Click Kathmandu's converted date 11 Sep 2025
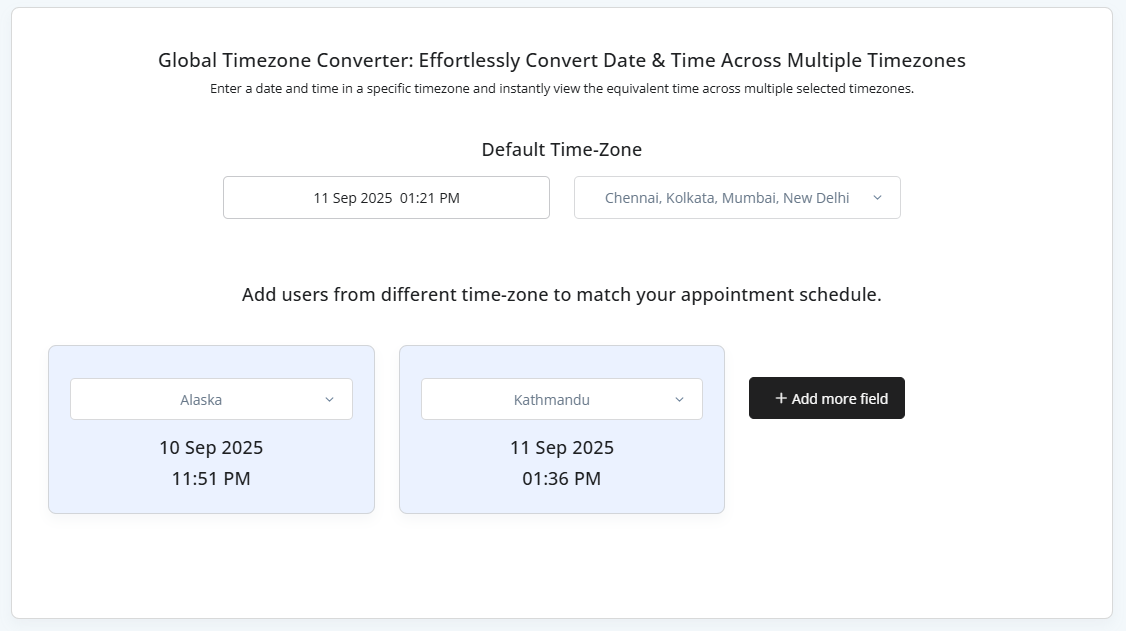1126x631 pixels. coord(562,447)
